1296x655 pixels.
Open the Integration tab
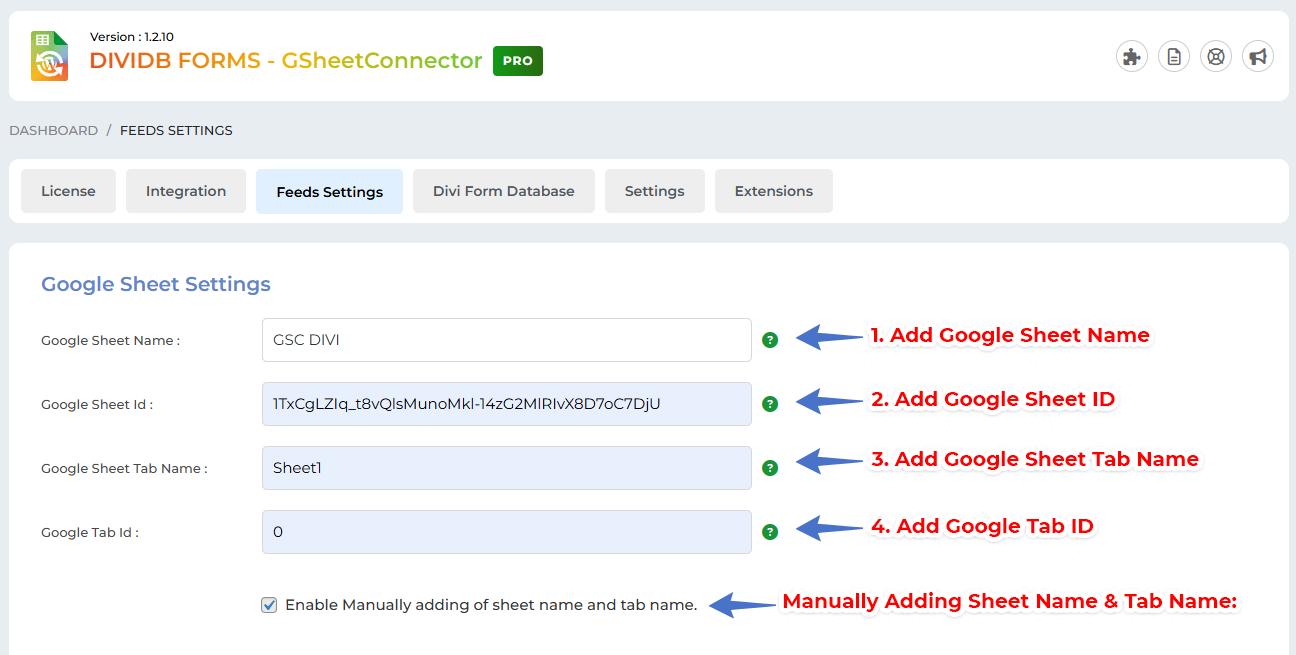click(x=186, y=191)
